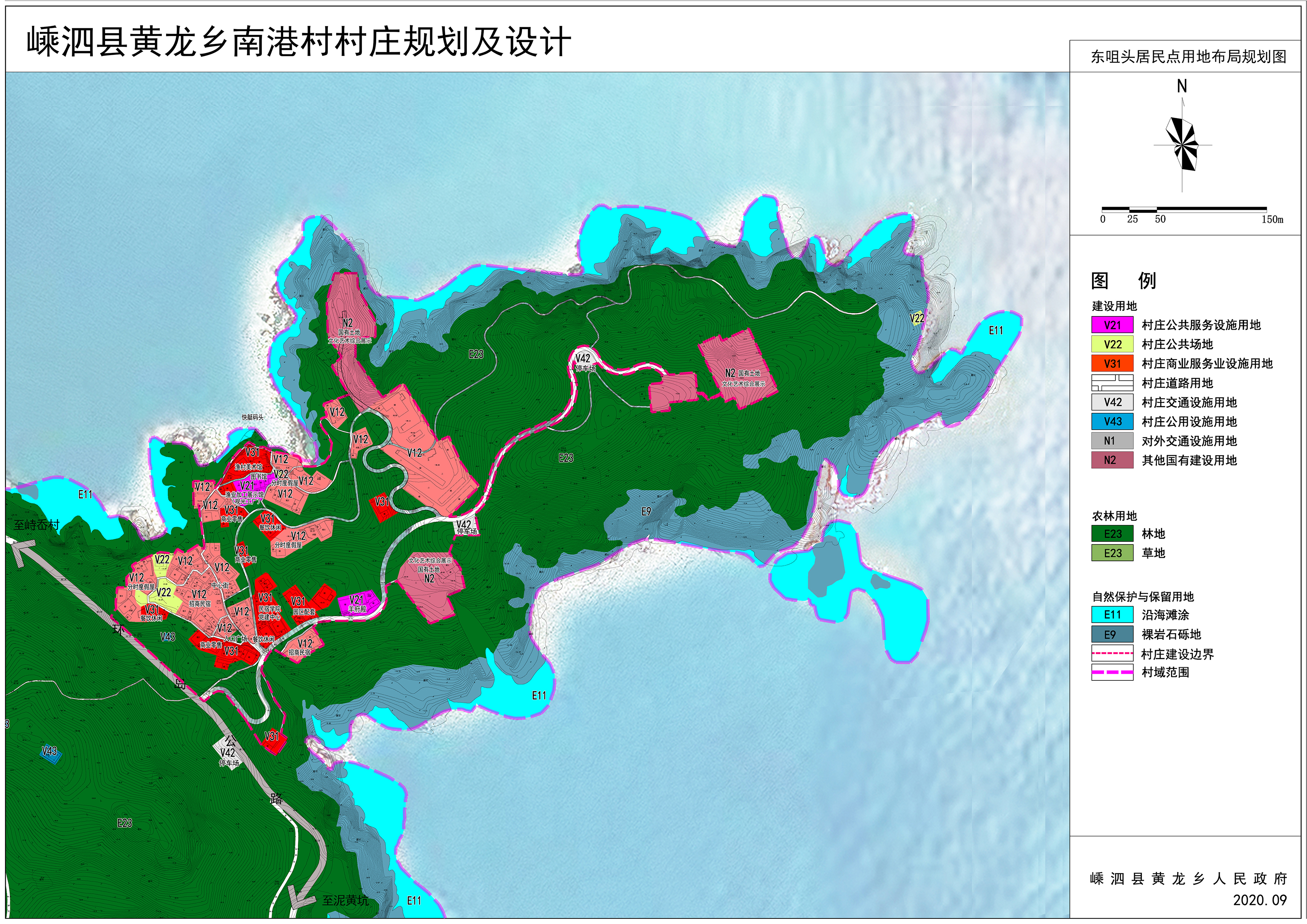Click the thick magenta 村域范围 line symbol
1307x924 pixels.
[1112, 672]
